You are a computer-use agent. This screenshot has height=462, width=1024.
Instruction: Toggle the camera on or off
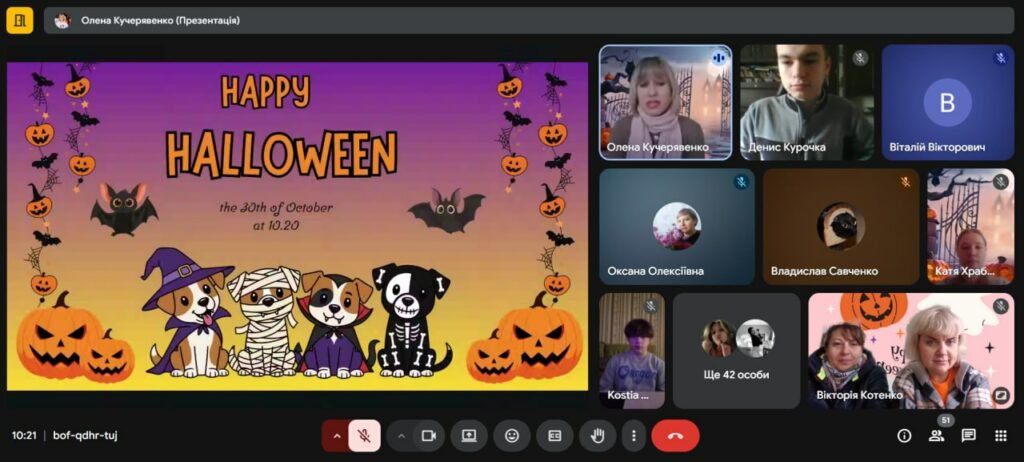(429, 436)
